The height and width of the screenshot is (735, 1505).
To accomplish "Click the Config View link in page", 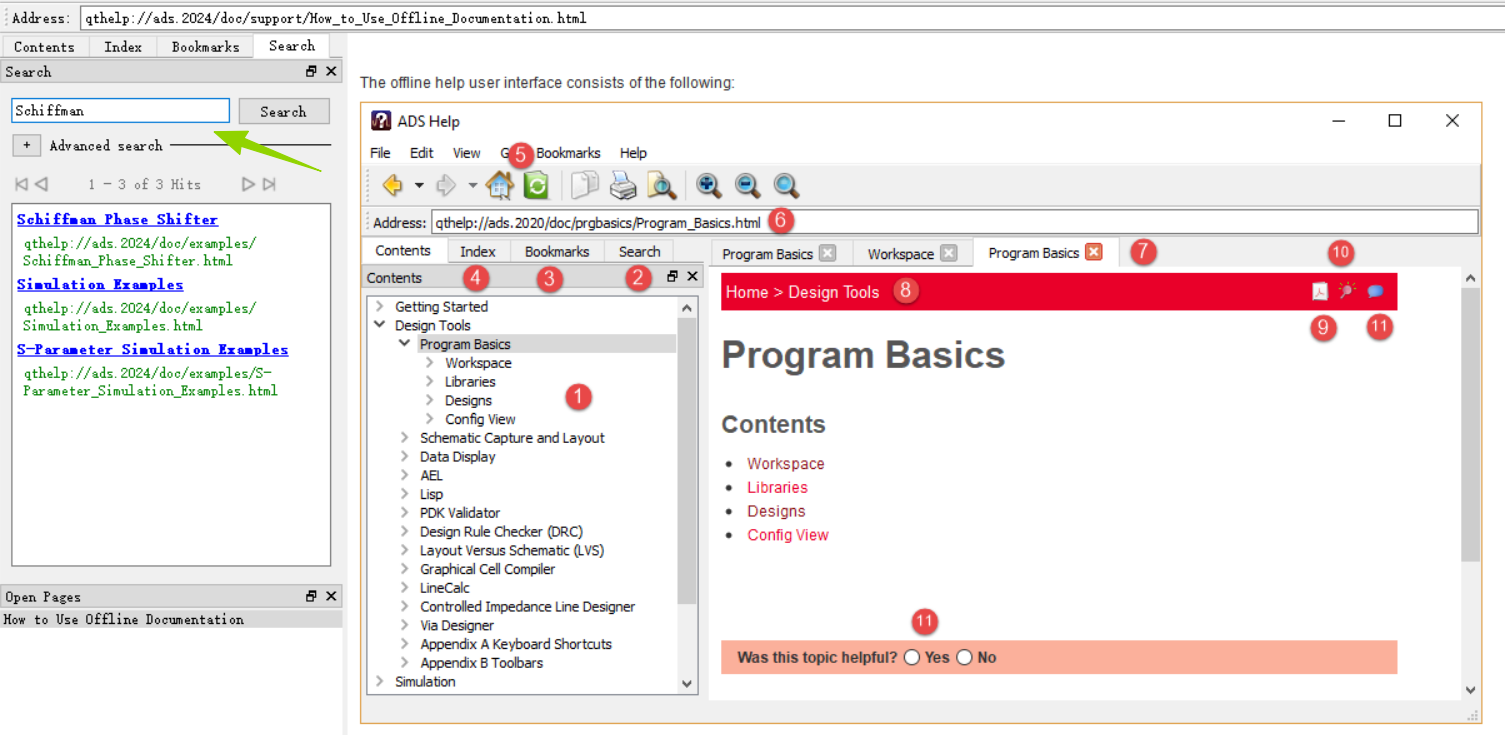I will (x=788, y=535).
